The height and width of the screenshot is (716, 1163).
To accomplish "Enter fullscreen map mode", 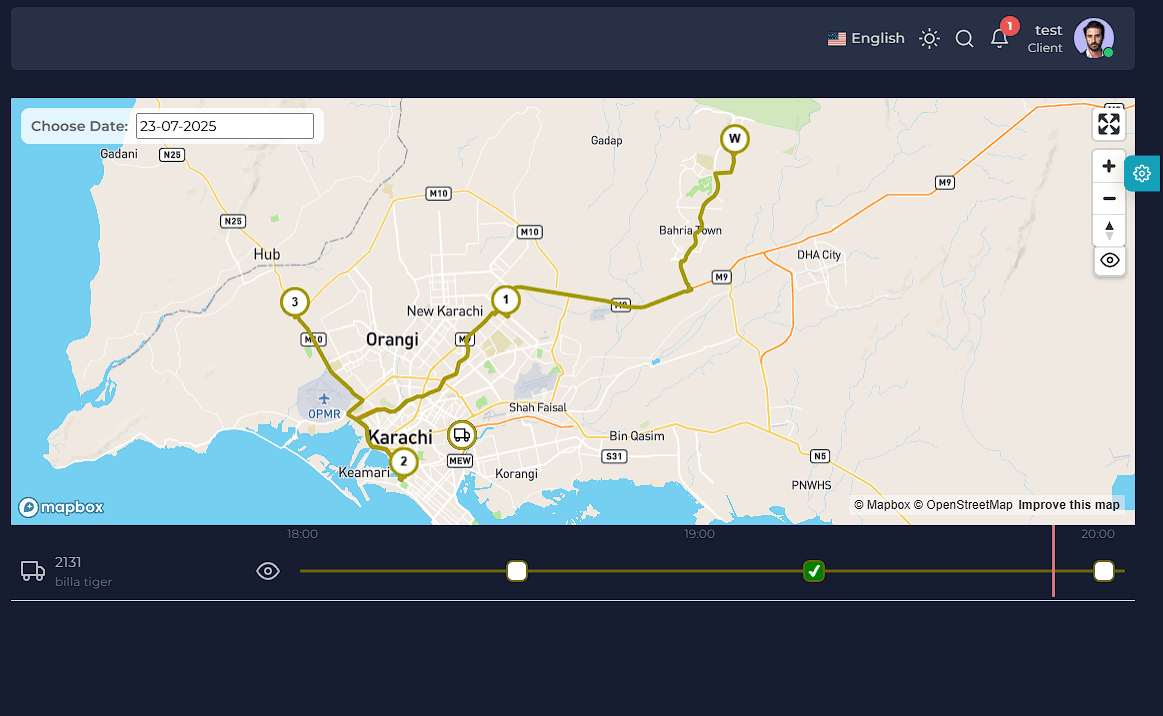I will [1109, 124].
